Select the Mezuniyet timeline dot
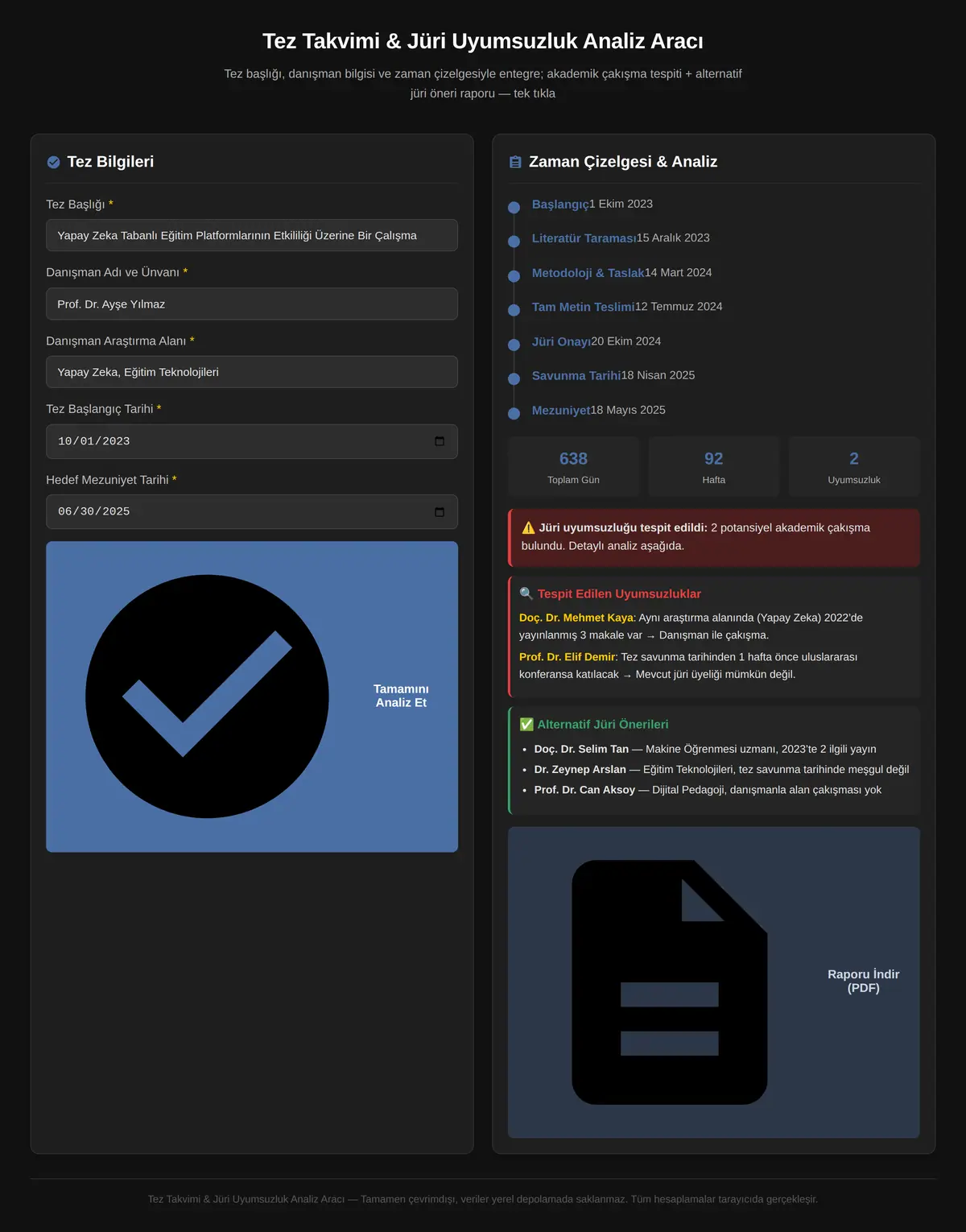Viewport: 966px width, 1232px height. (514, 413)
